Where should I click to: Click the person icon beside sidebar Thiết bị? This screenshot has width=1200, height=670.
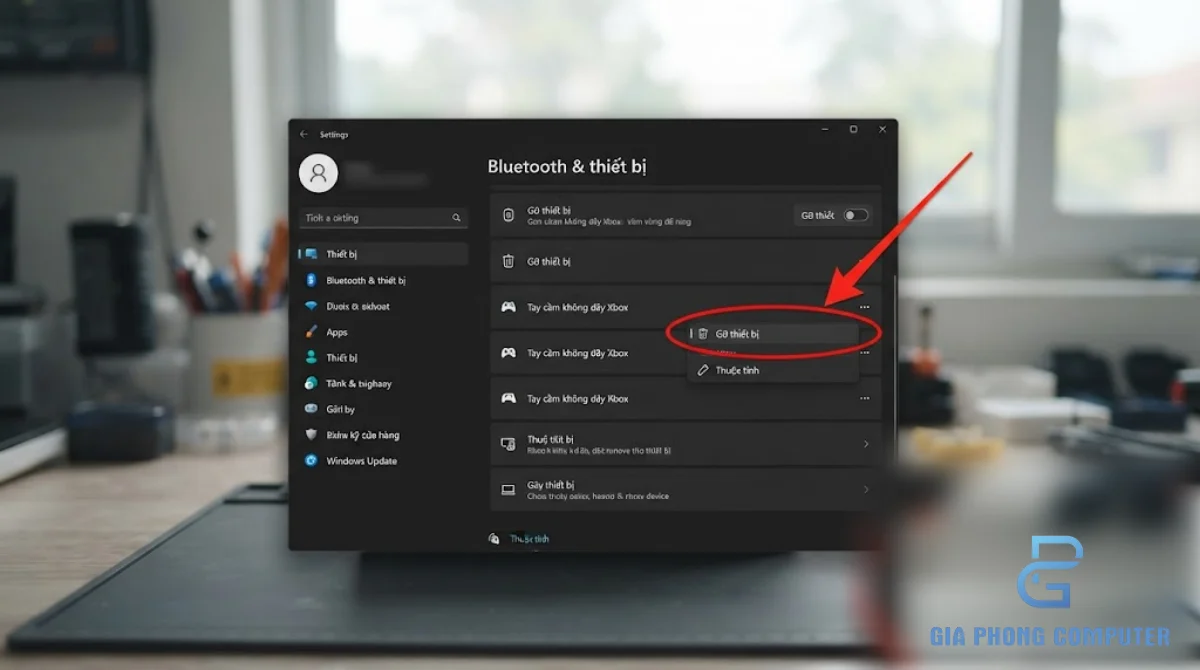point(311,358)
